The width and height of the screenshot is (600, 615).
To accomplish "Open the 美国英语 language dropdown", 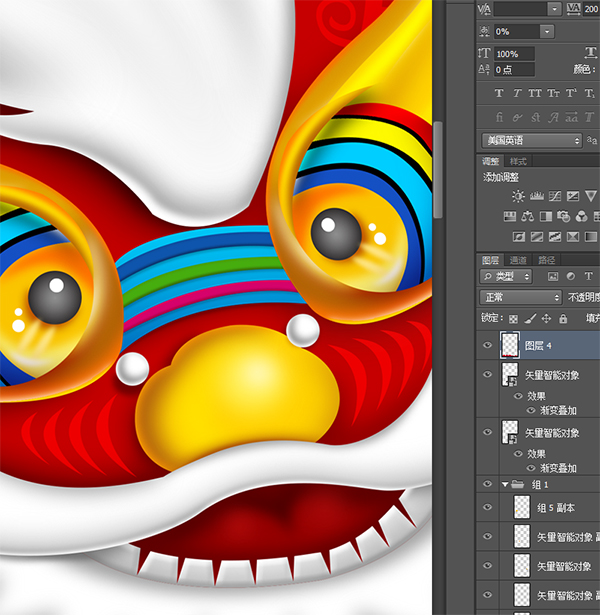I will (x=532, y=140).
